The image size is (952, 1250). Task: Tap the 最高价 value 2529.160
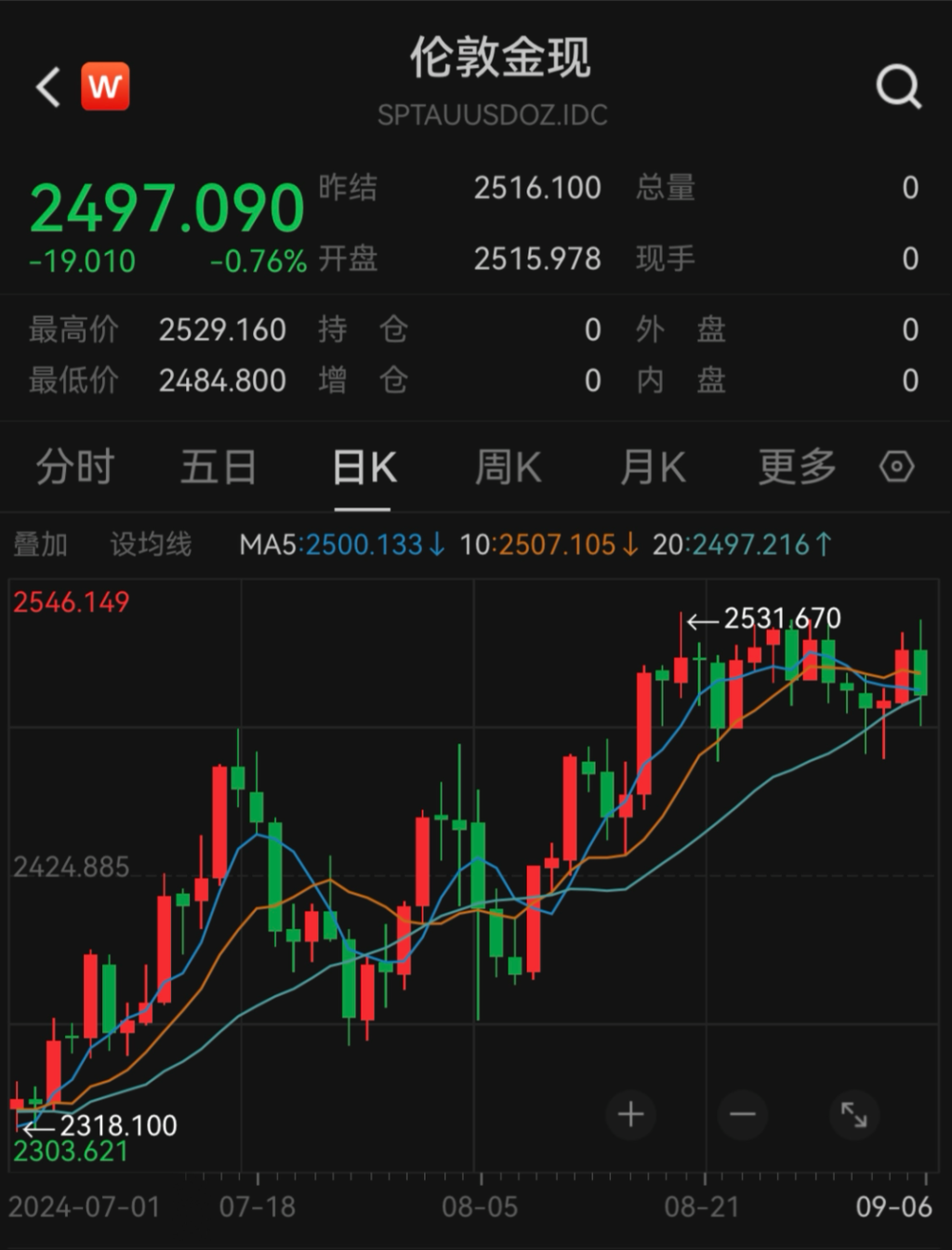click(x=222, y=330)
